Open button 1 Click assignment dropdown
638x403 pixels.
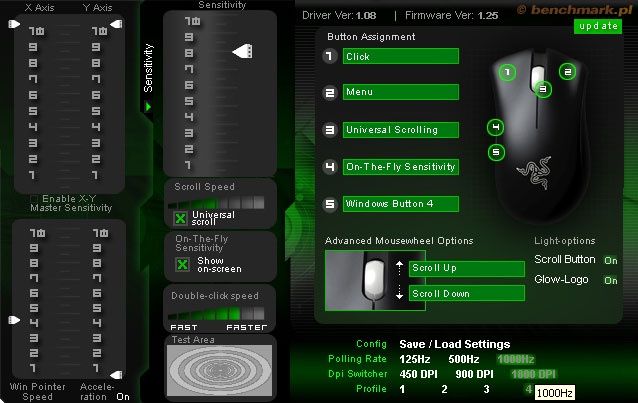click(x=401, y=56)
